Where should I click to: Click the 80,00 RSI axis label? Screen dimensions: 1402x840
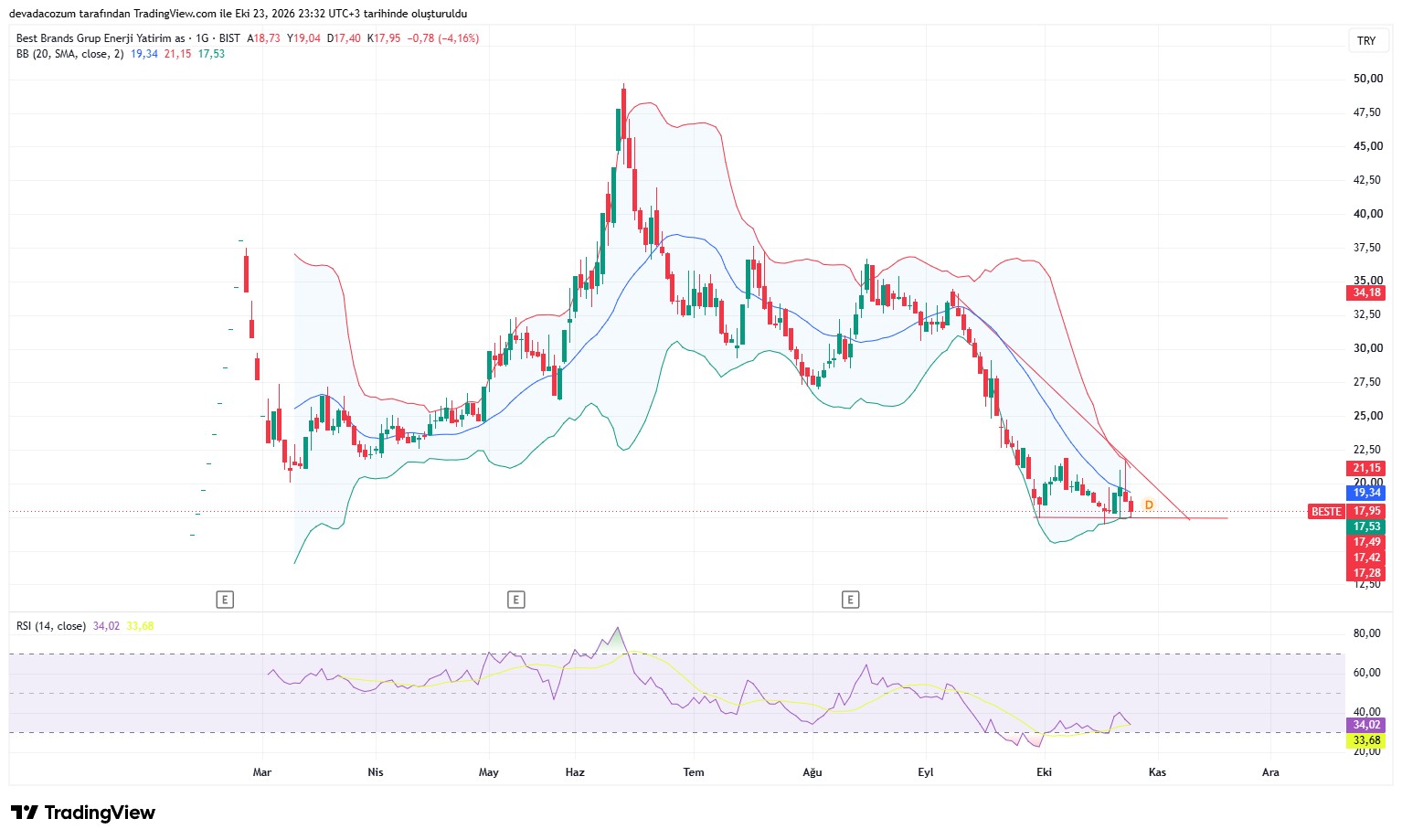pos(1366,633)
